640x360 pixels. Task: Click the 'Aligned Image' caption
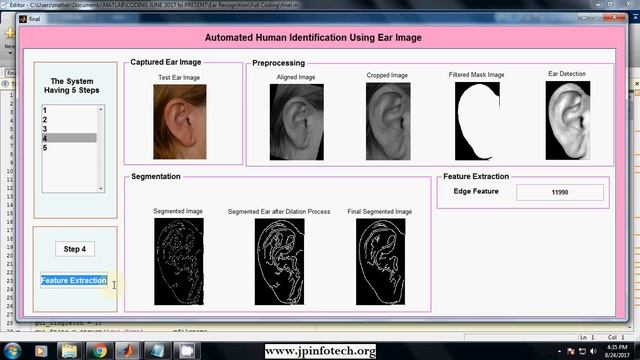(x=296, y=77)
